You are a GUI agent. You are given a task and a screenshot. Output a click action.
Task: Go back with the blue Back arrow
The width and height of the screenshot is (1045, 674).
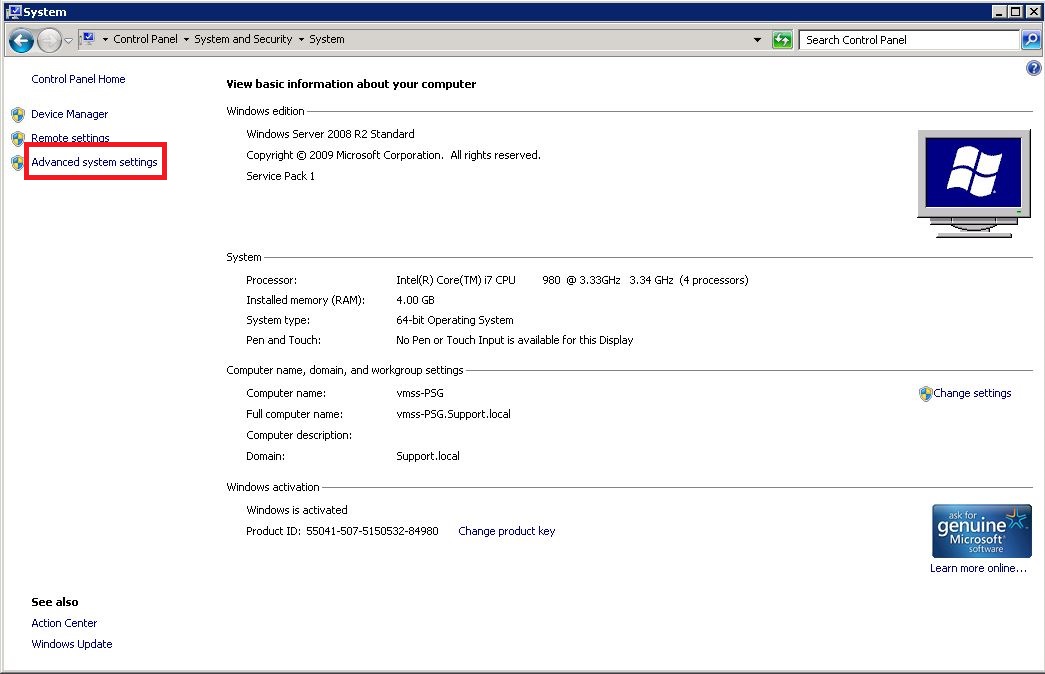coord(21,41)
